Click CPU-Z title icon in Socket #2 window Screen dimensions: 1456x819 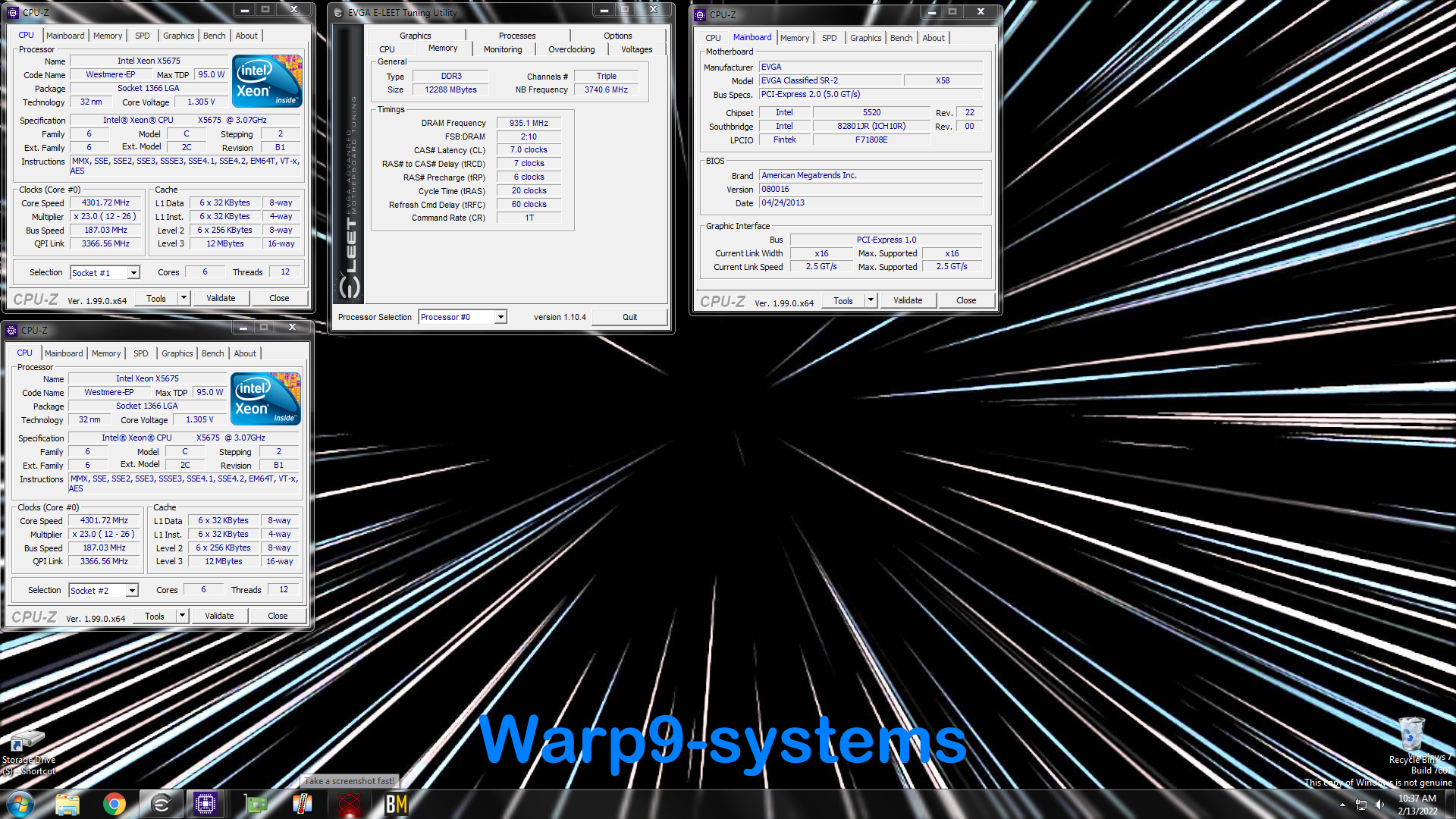[11, 330]
